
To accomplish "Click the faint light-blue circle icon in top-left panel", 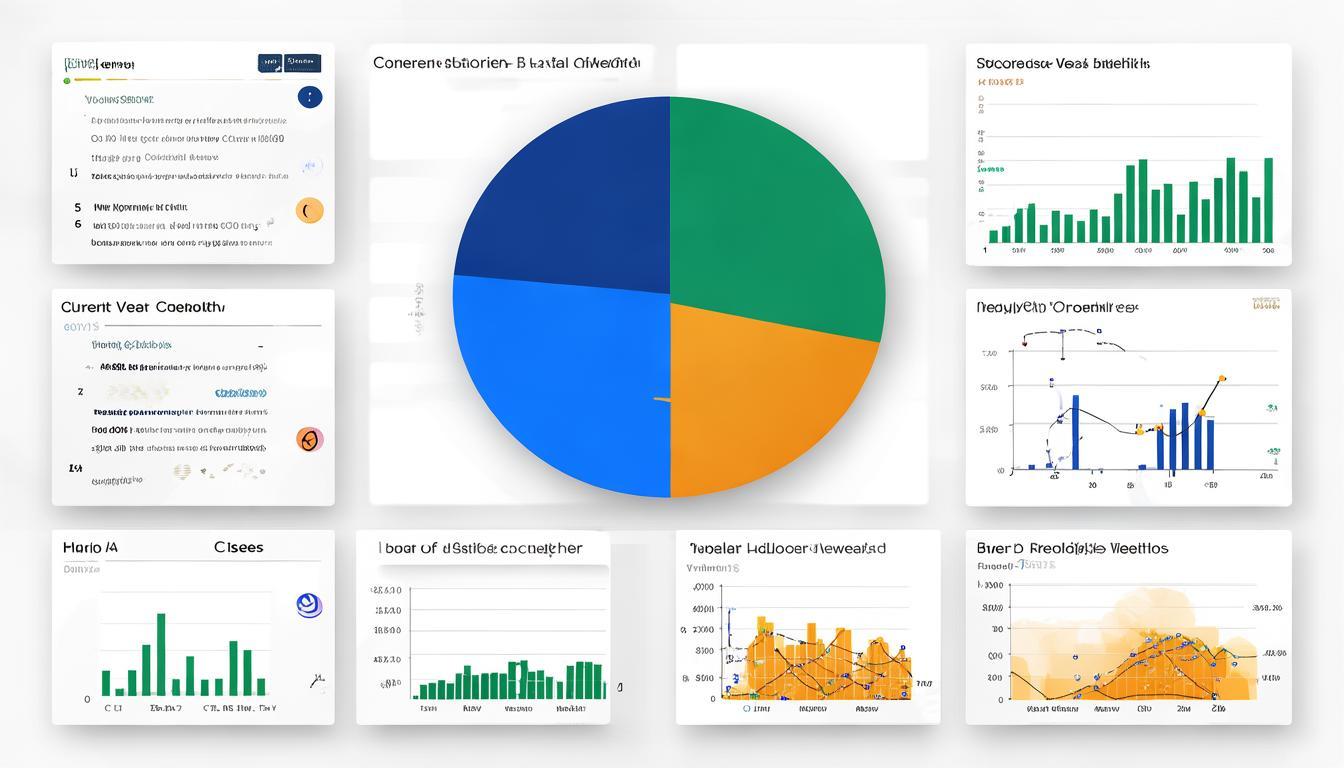I will point(312,166).
